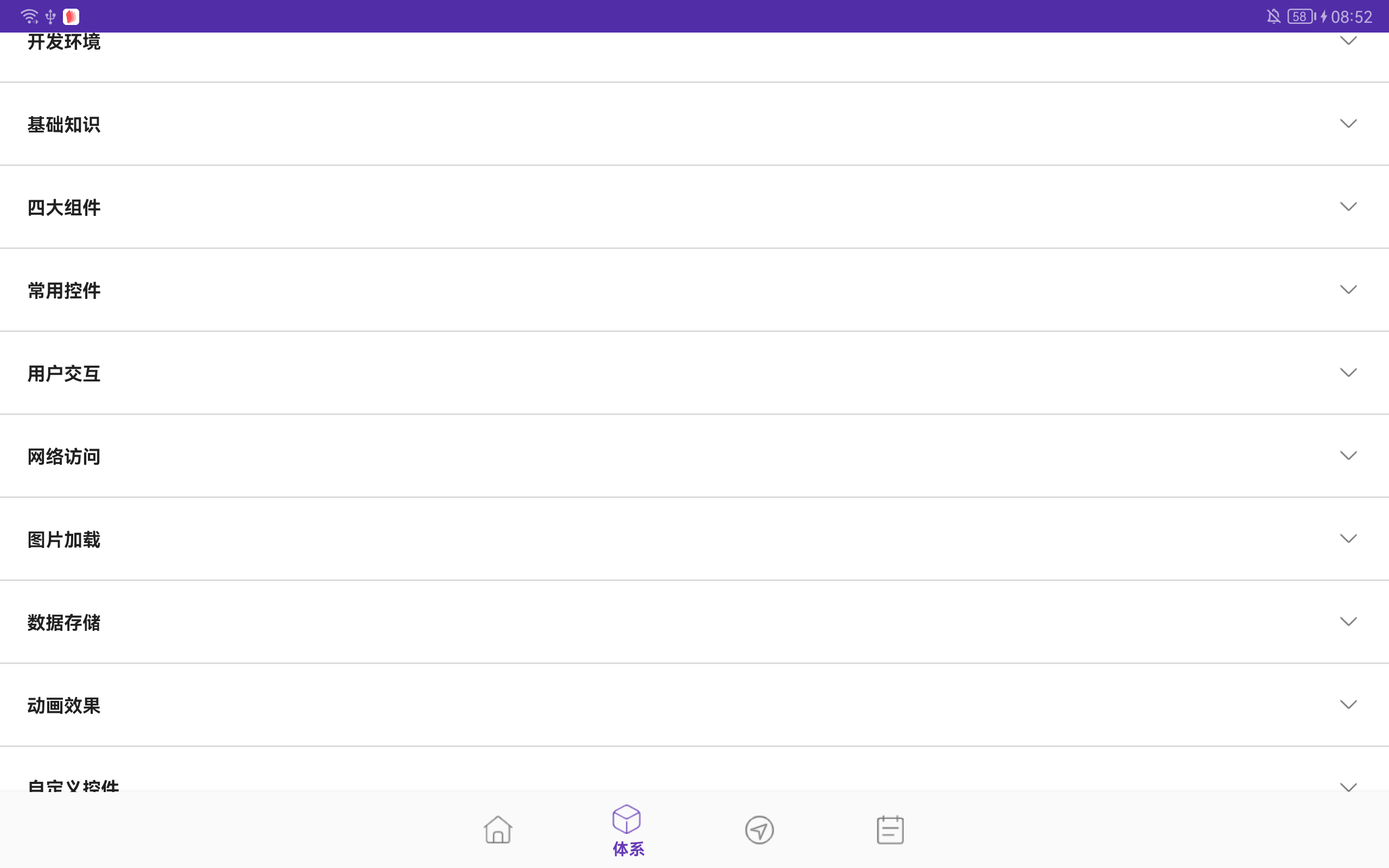
Task: Open the home tab icon
Action: (498, 829)
